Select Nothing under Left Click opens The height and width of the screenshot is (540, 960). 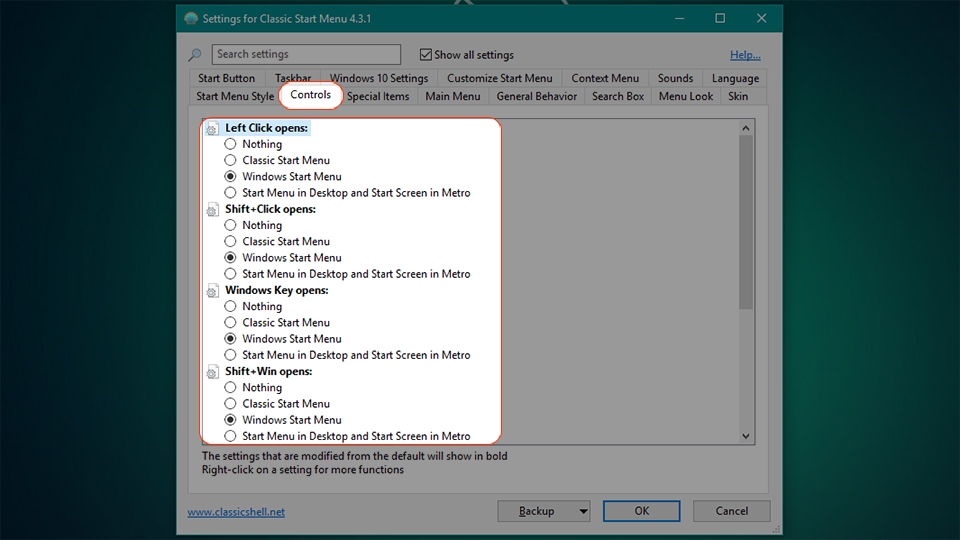[230, 144]
